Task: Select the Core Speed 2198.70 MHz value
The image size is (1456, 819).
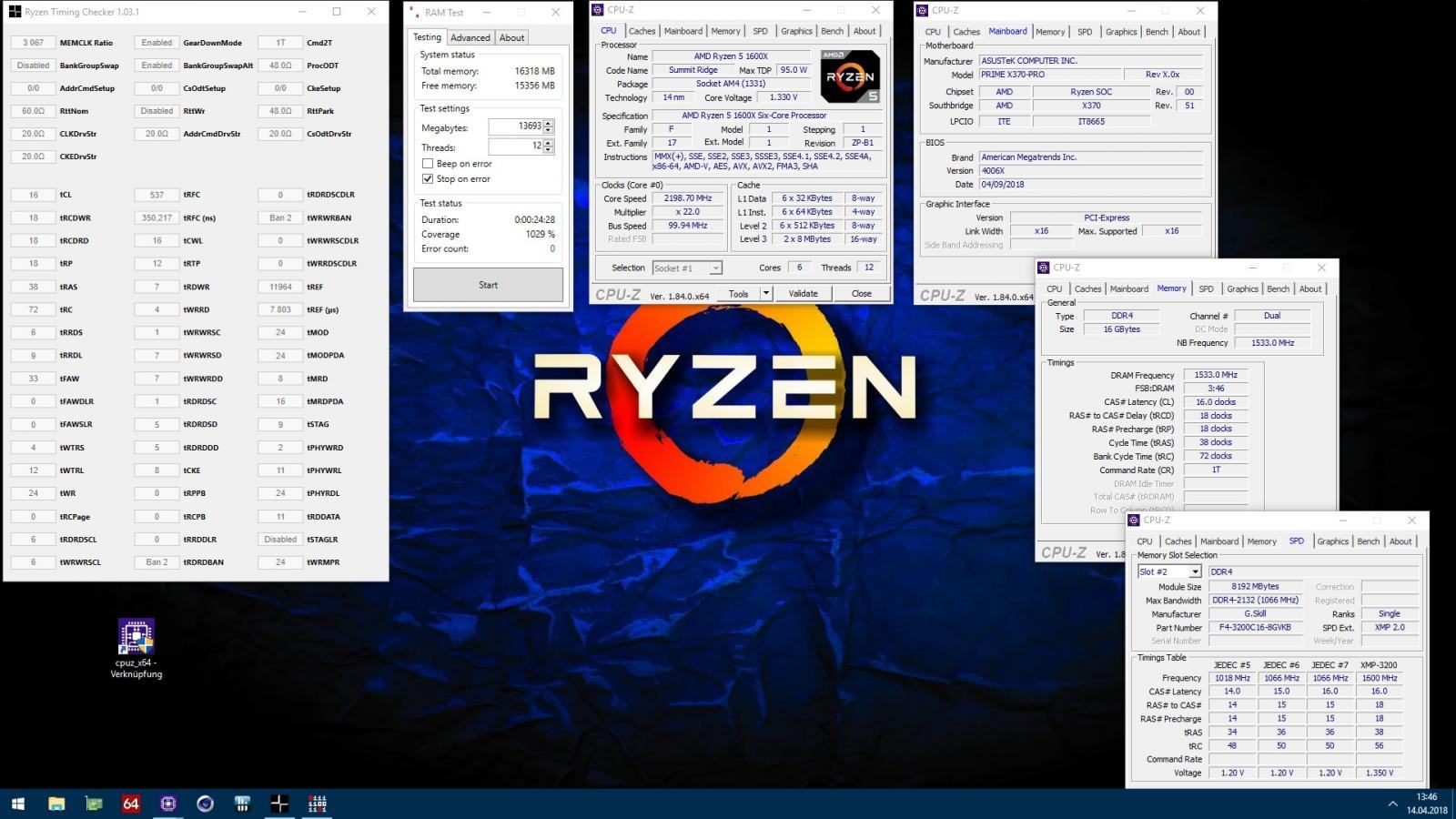Action: tap(688, 198)
